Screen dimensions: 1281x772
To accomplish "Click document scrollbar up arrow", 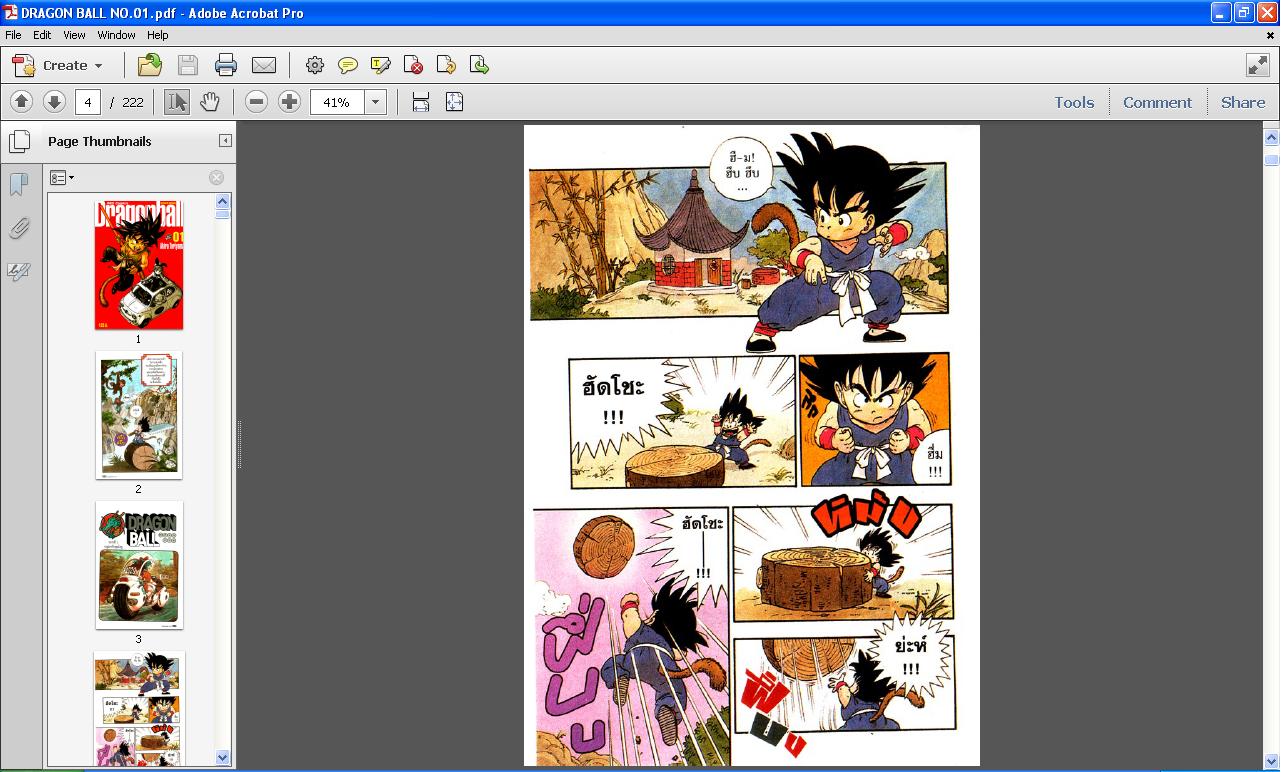I will pyautogui.click(x=1272, y=137).
